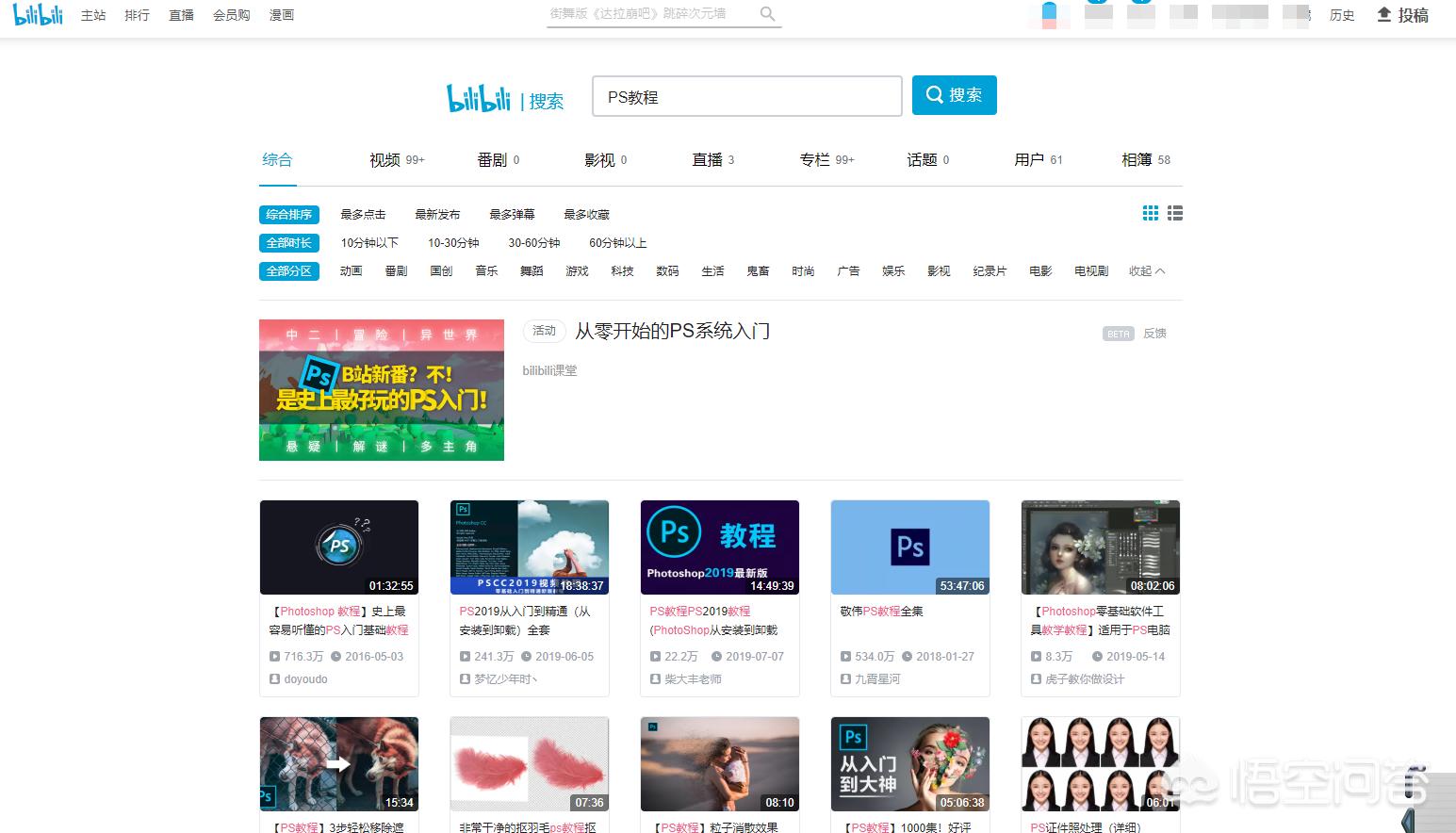Viewport: 1456px width, 833px height.
Task: Open 主站 in top navigation
Action: pyautogui.click(x=93, y=15)
